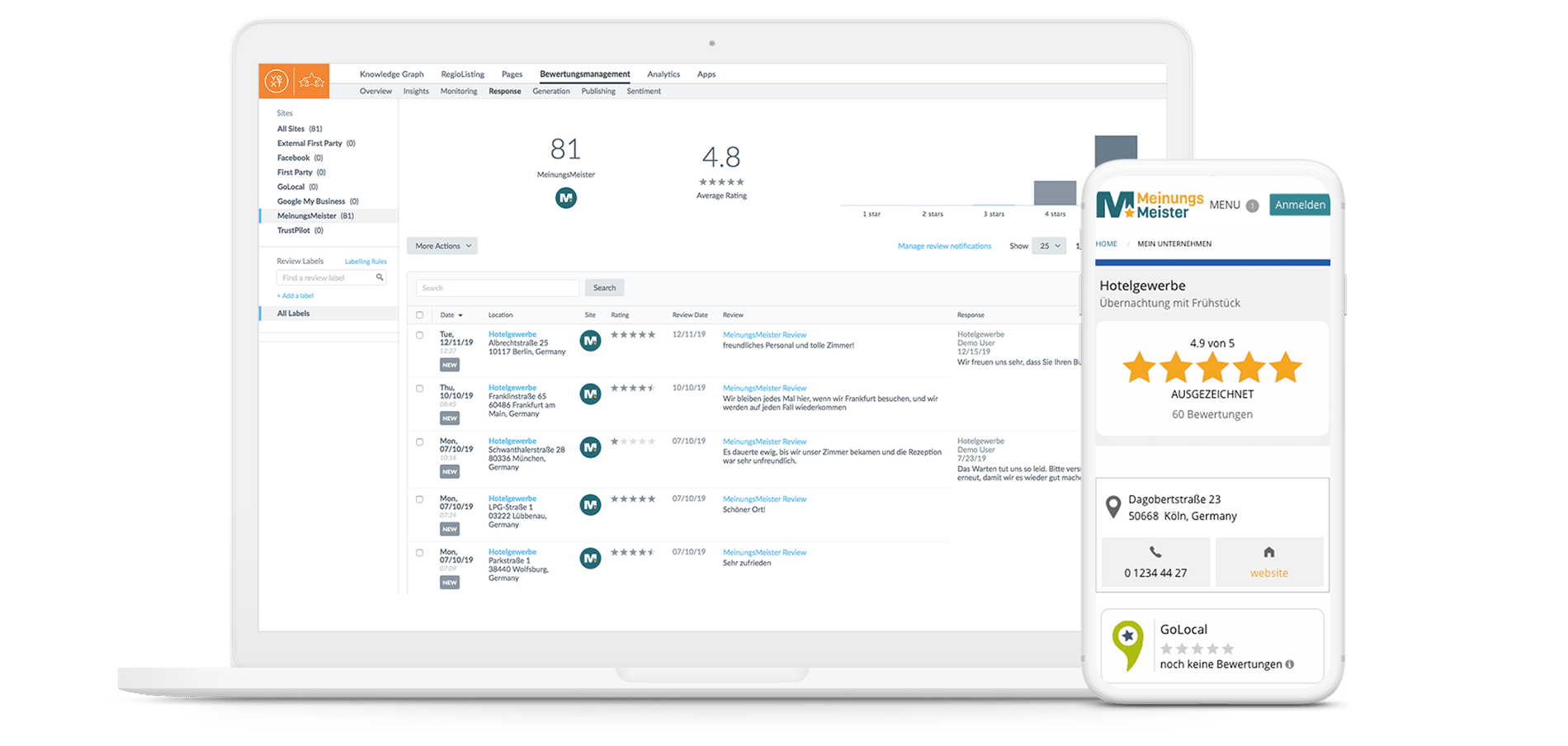This screenshot has width=1568, height=746.
Task: Click the GoLocal green pin logo
Action: 1128,645
